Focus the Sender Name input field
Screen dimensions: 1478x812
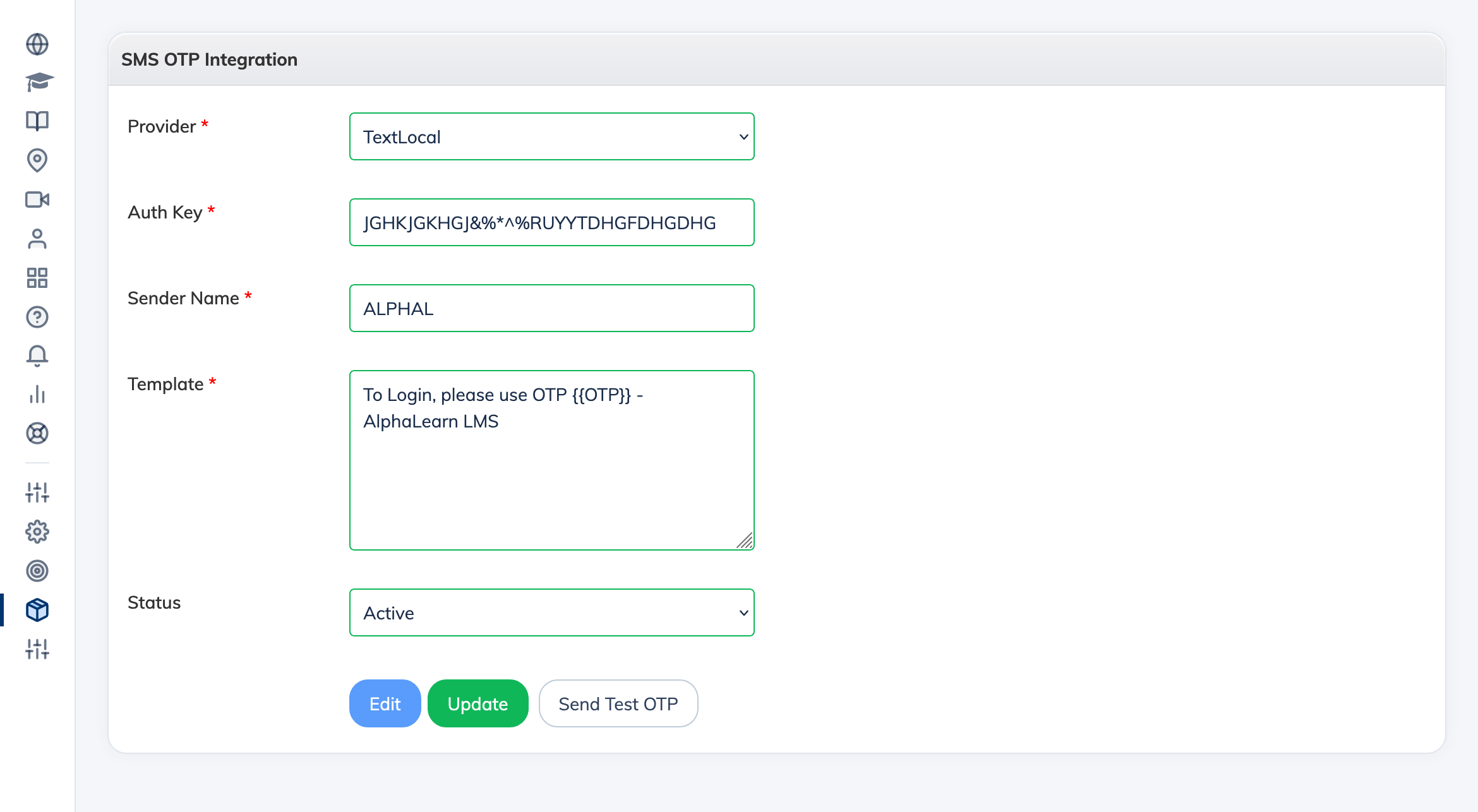click(551, 308)
